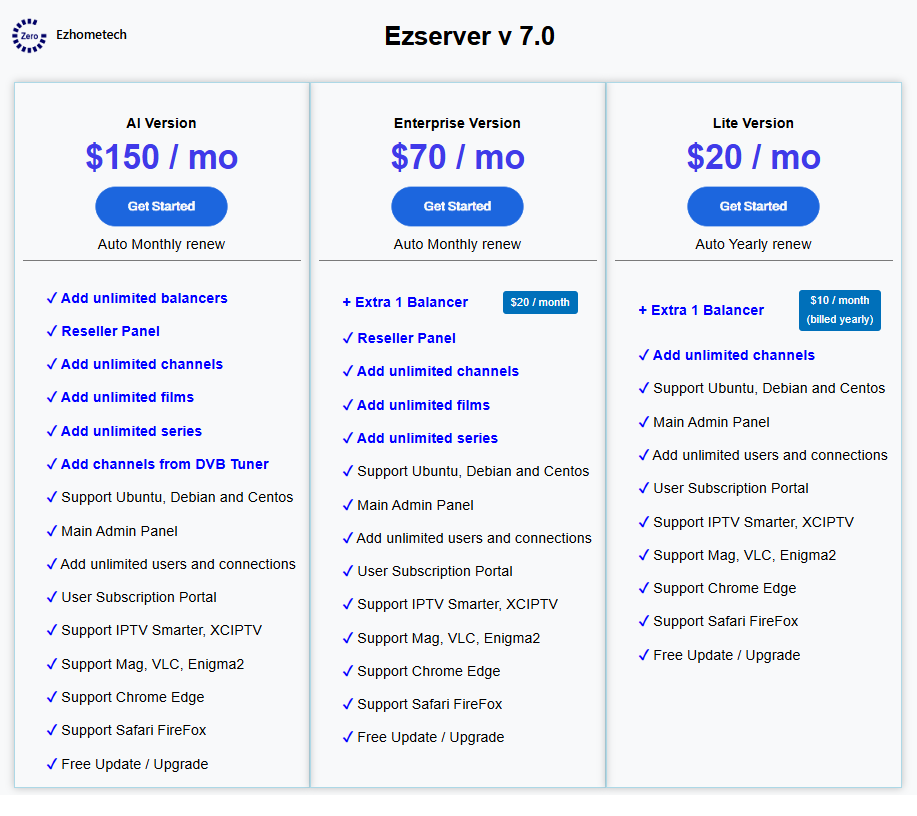917x816 pixels.
Task: Click Add unlimited series in Enterprise Version
Action: [x=428, y=439]
